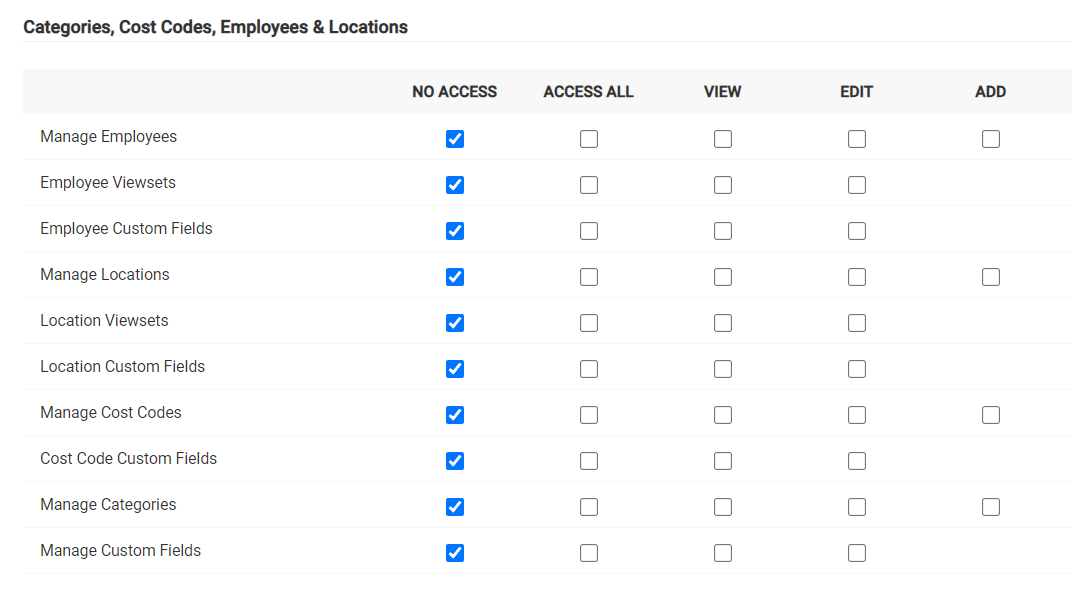1072x591 pixels.
Task: Tick Edit box for Manage Custom Fields
Action: (x=857, y=553)
